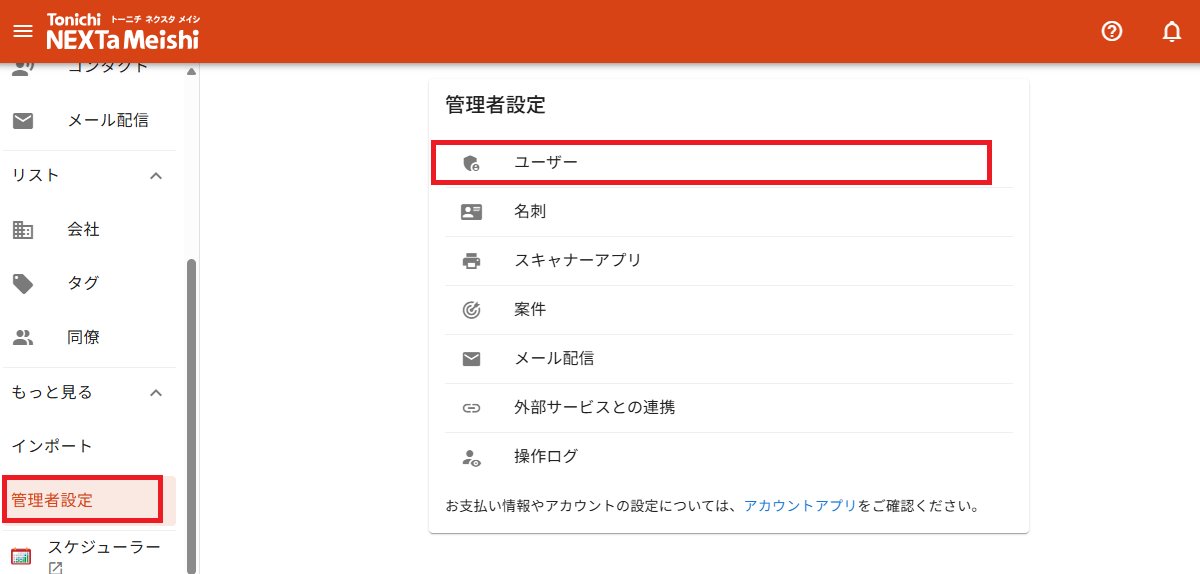Open the ユーザー admin settings
The height and width of the screenshot is (574, 1200).
point(546,162)
